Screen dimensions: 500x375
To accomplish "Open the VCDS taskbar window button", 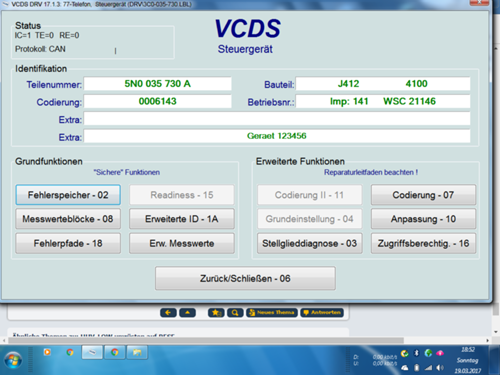I will pyautogui.click(x=92, y=353).
